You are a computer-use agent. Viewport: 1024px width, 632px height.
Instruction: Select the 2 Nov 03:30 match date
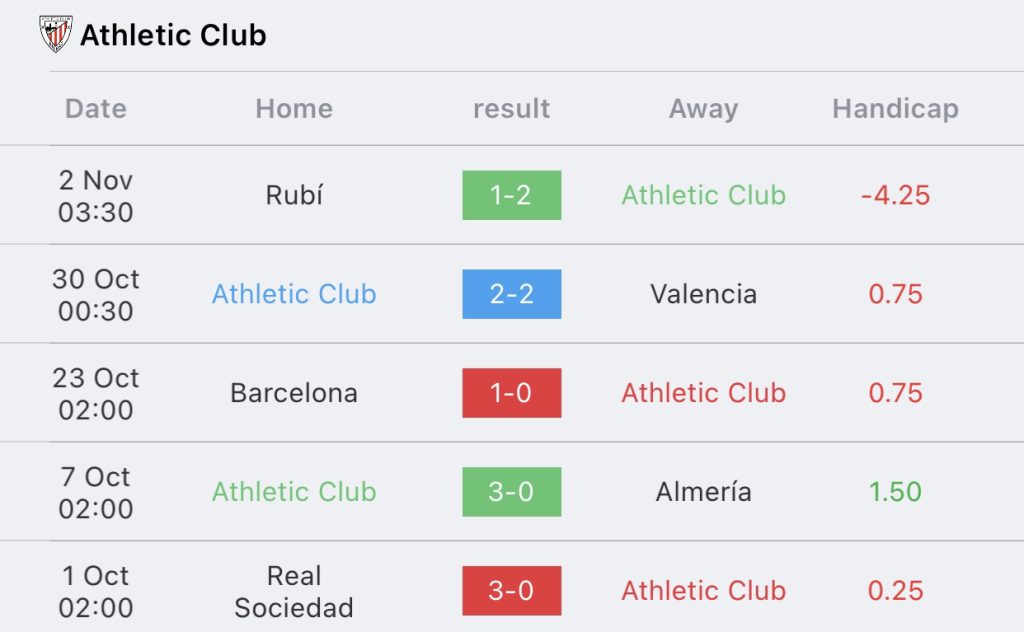(96, 196)
